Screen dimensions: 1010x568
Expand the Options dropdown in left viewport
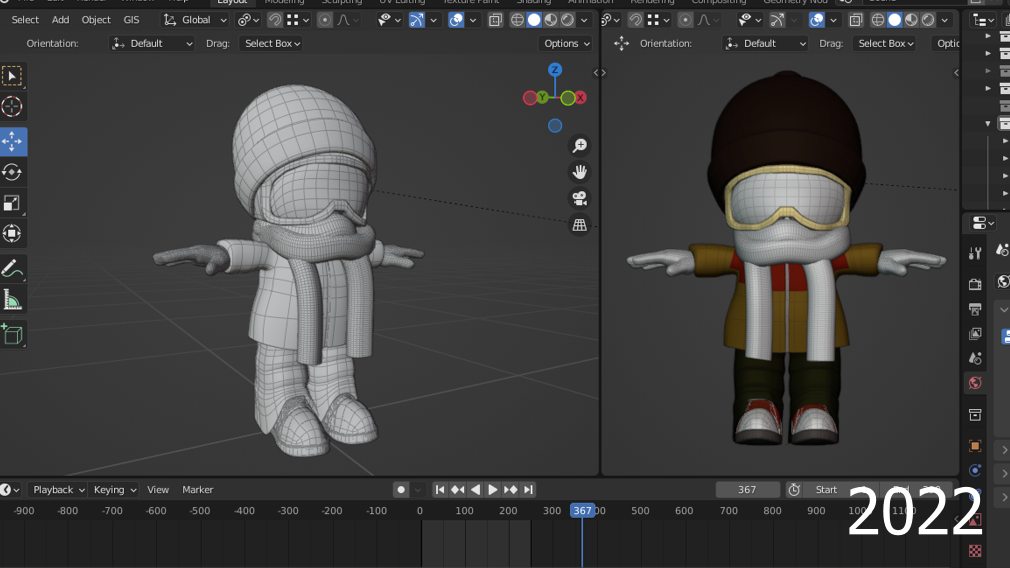566,43
